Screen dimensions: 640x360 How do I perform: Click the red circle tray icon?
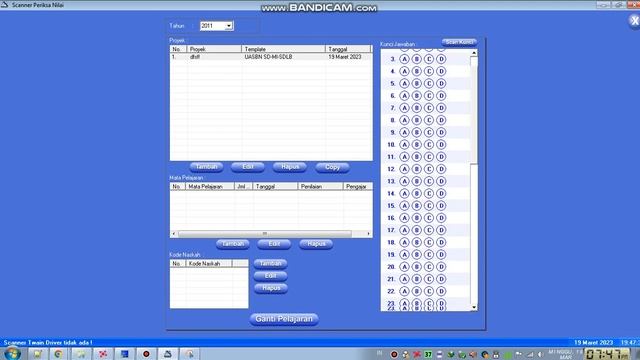point(394,354)
